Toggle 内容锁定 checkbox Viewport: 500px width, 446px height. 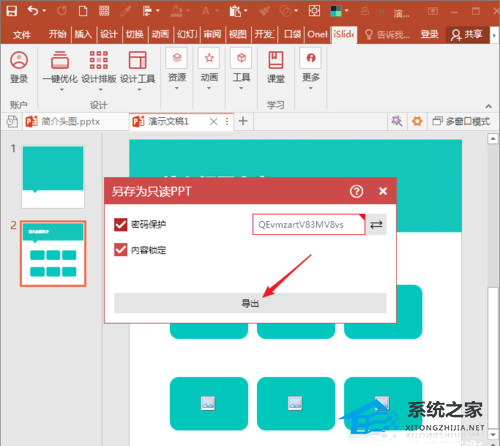click(x=121, y=250)
